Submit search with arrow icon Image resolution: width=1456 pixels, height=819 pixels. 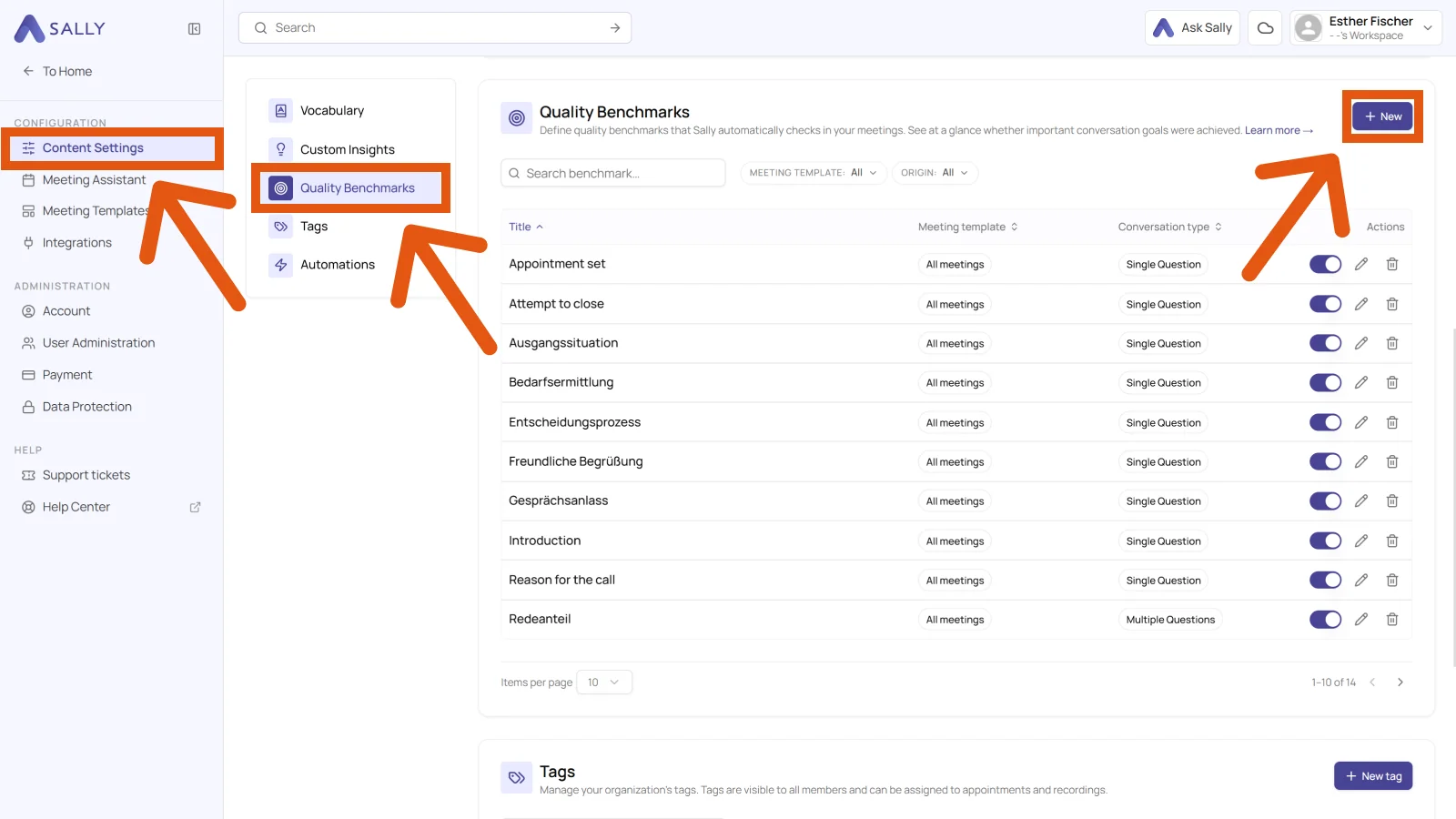615,28
